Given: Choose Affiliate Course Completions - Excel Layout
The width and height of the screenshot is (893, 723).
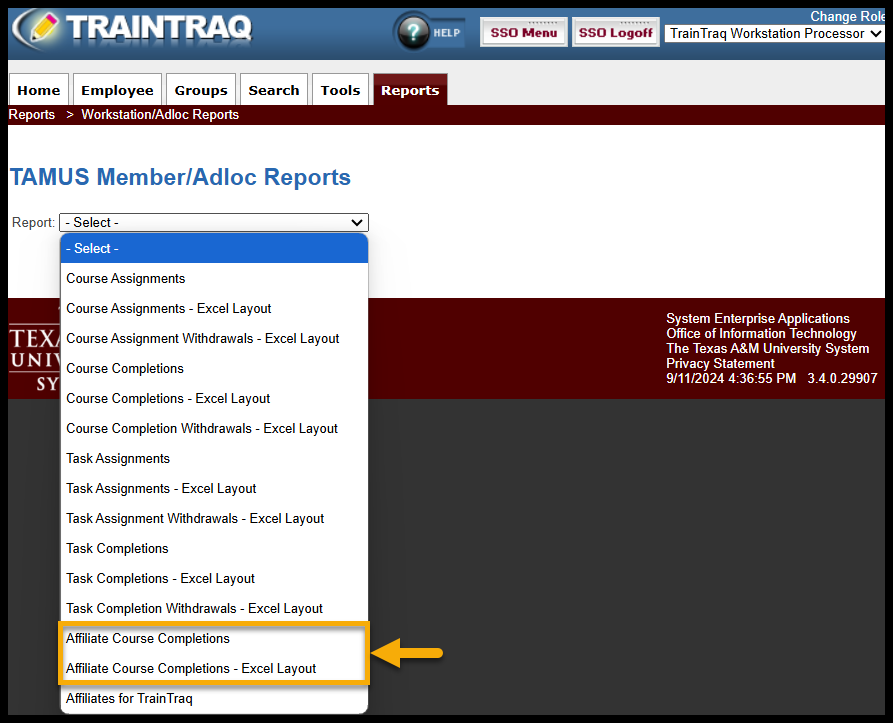Looking at the screenshot, I should [x=214, y=668].
